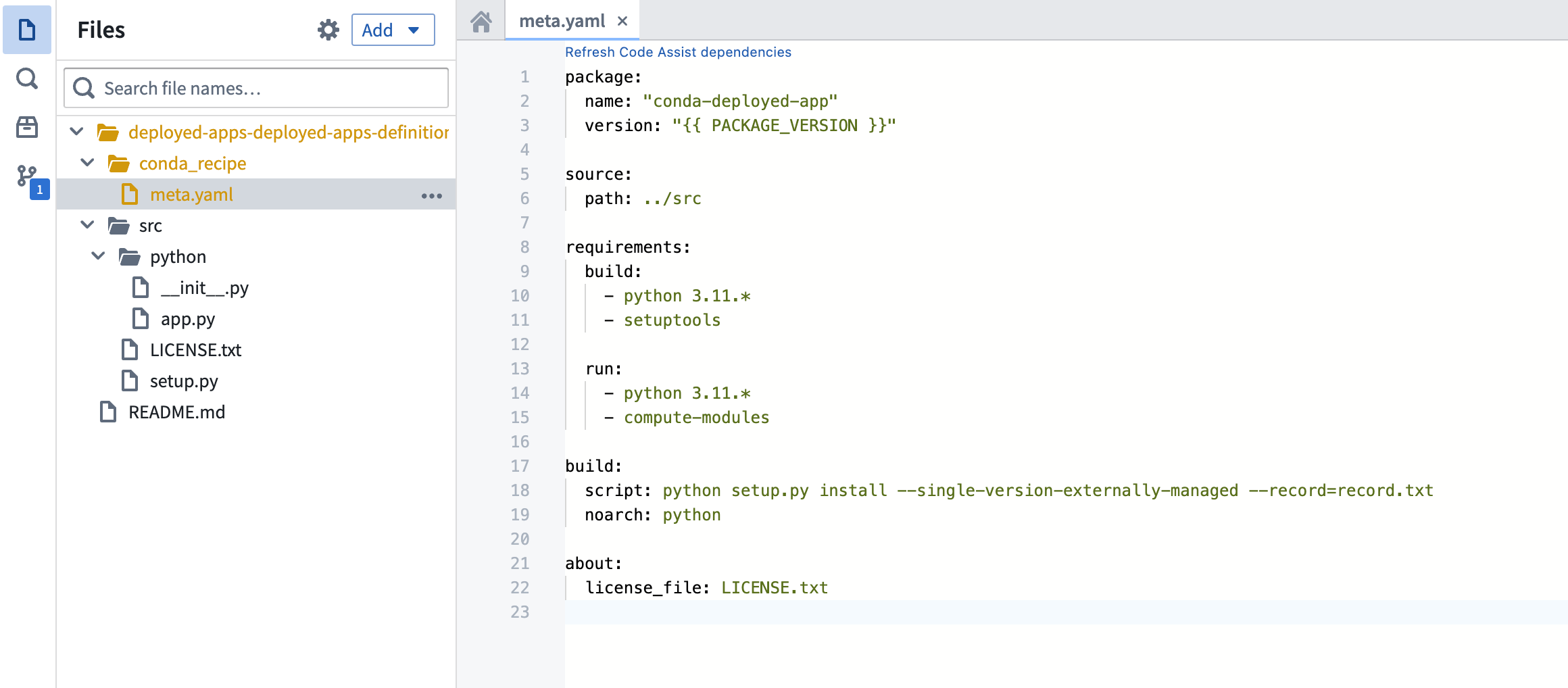Close the meta.yaml tab

(x=622, y=20)
